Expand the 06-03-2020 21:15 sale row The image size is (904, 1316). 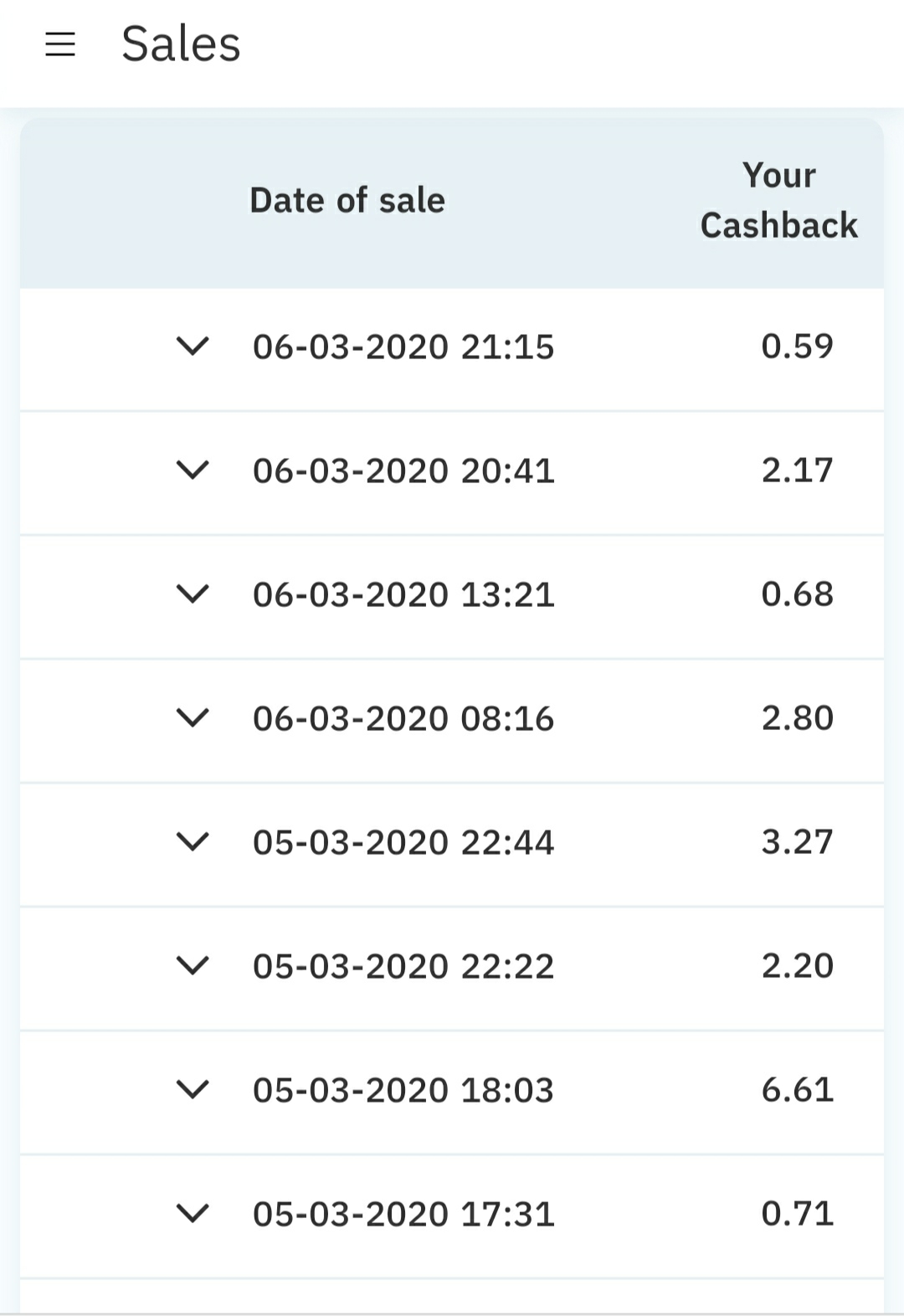tap(193, 346)
